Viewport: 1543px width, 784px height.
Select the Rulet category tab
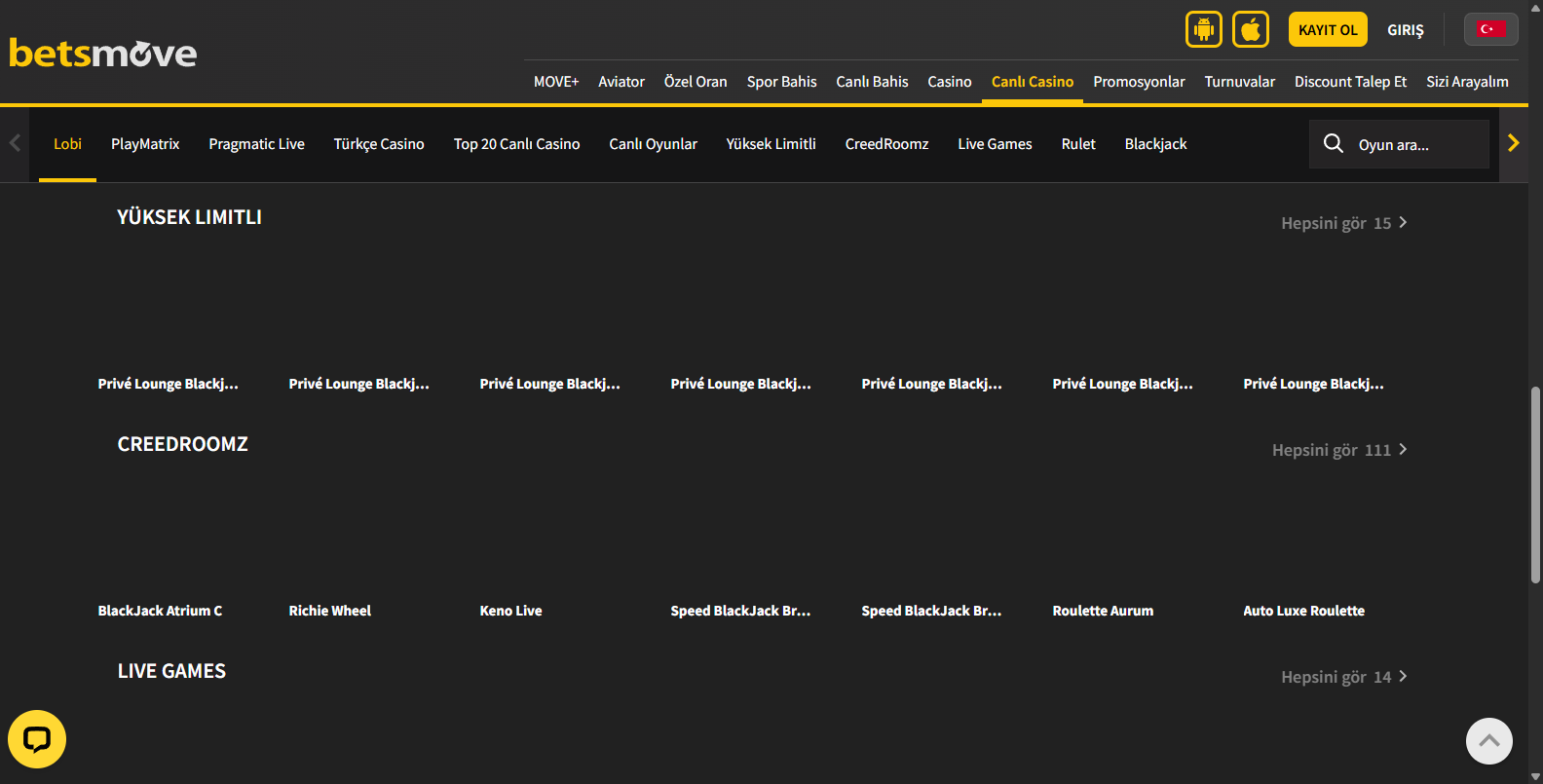coord(1078,144)
